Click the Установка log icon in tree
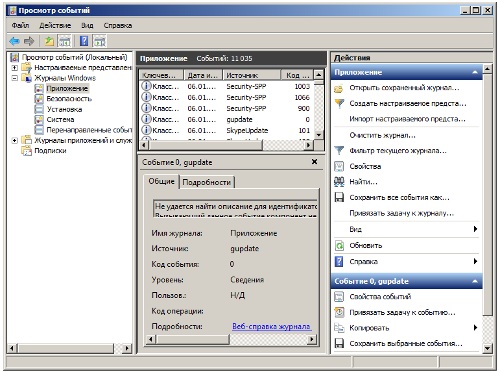The image size is (500, 372). click(x=39, y=109)
